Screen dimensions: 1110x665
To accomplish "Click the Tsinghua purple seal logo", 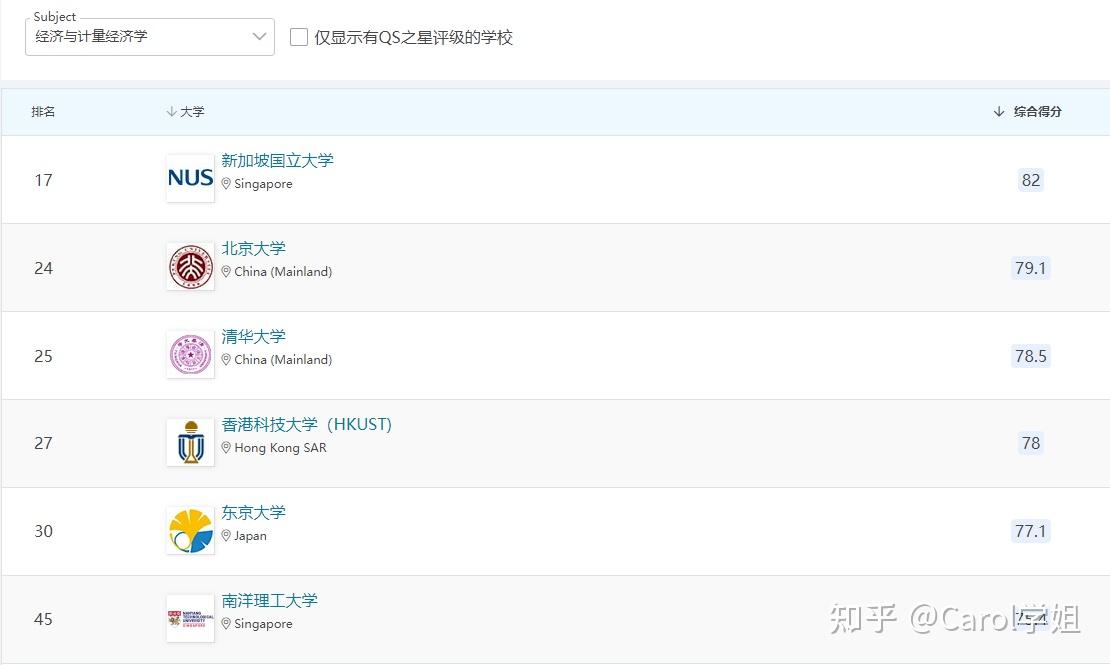I will point(190,354).
